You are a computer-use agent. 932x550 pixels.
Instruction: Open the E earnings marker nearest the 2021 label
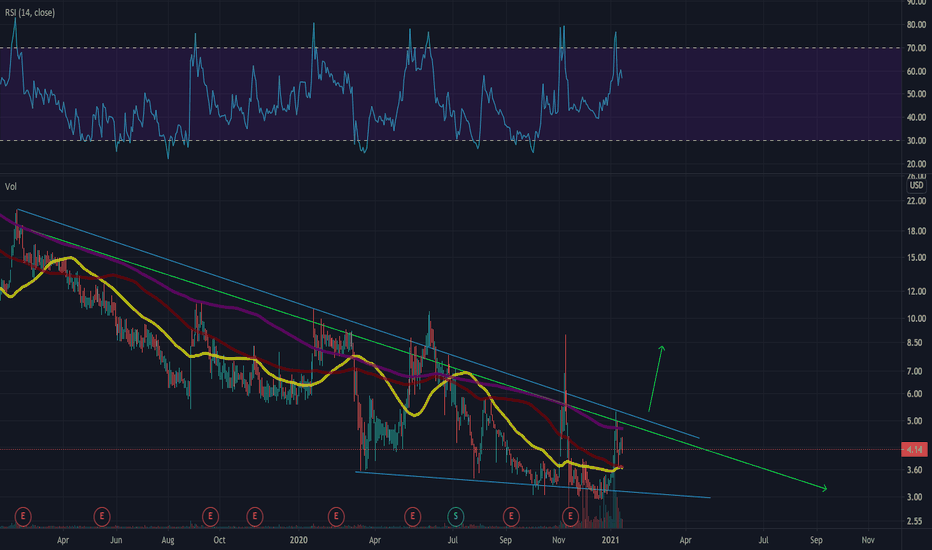tap(570, 516)
